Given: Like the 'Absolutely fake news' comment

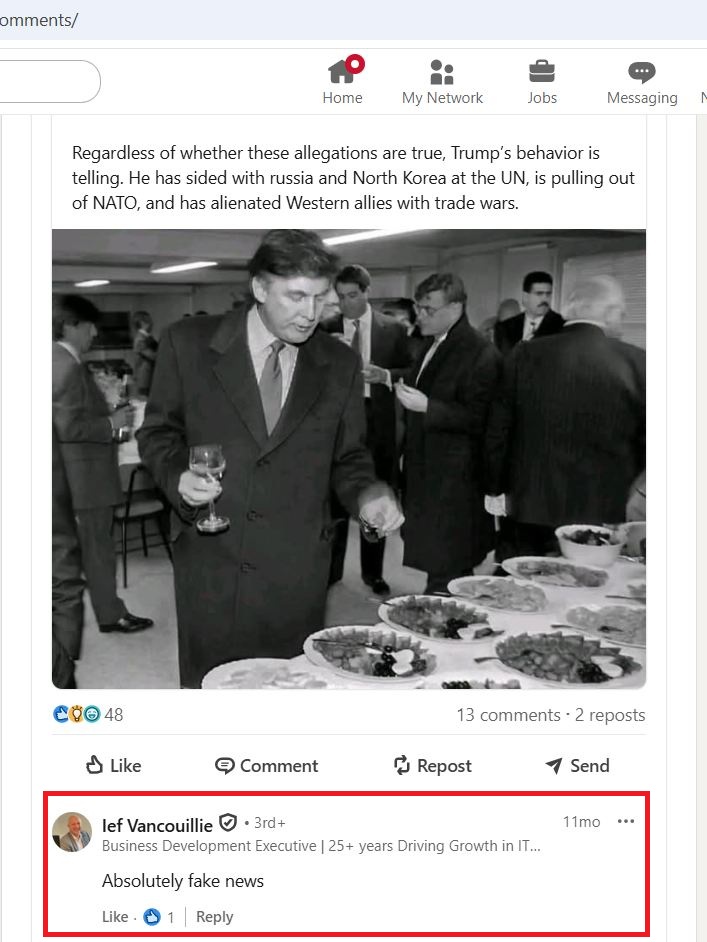Looking at the screenshot, I should [115, 917].
